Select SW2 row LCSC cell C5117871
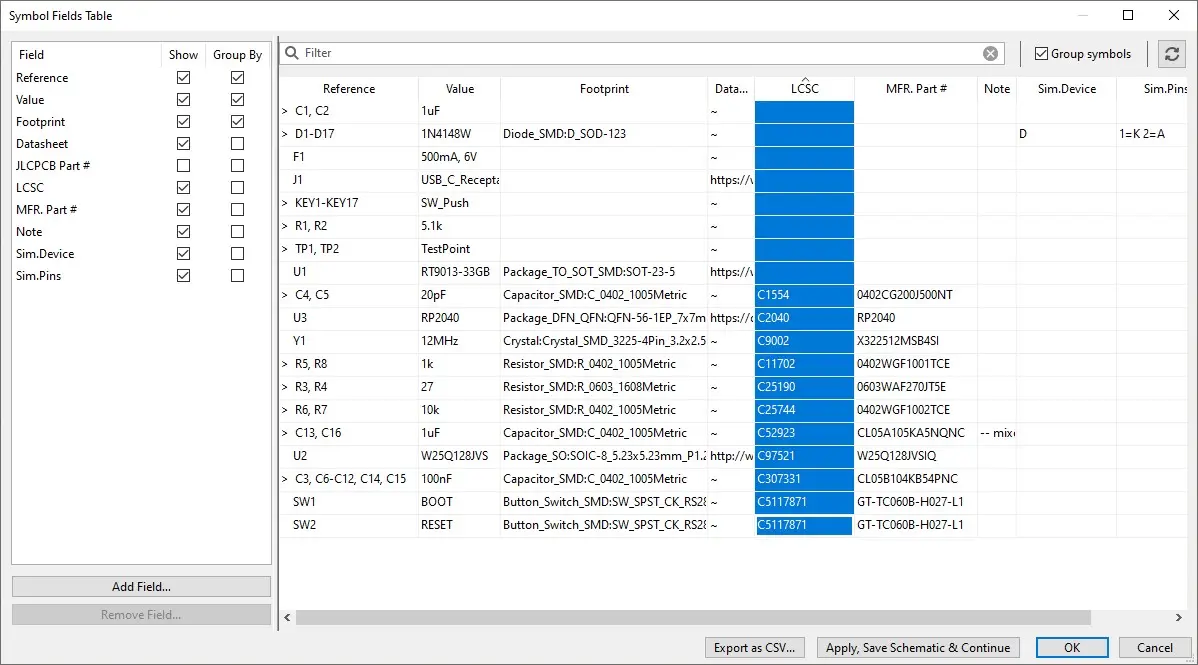This screenshot has height=665, width=1198. tap(805, 525)
